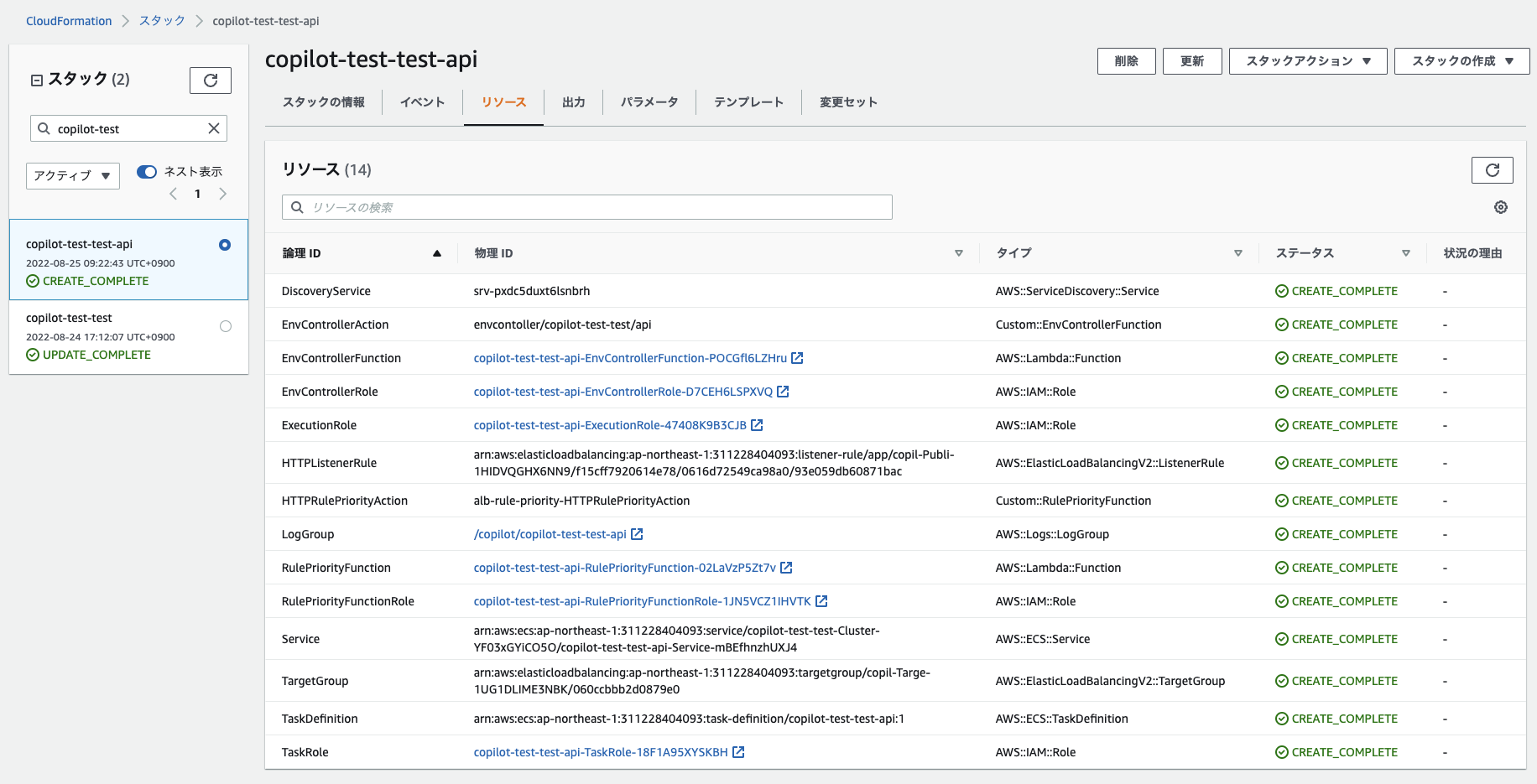Open EnvControllerFunction-POCGfl6LZHru physical ID link
Viewport: 1537px width, 784px height.
(x=630, y=358)
